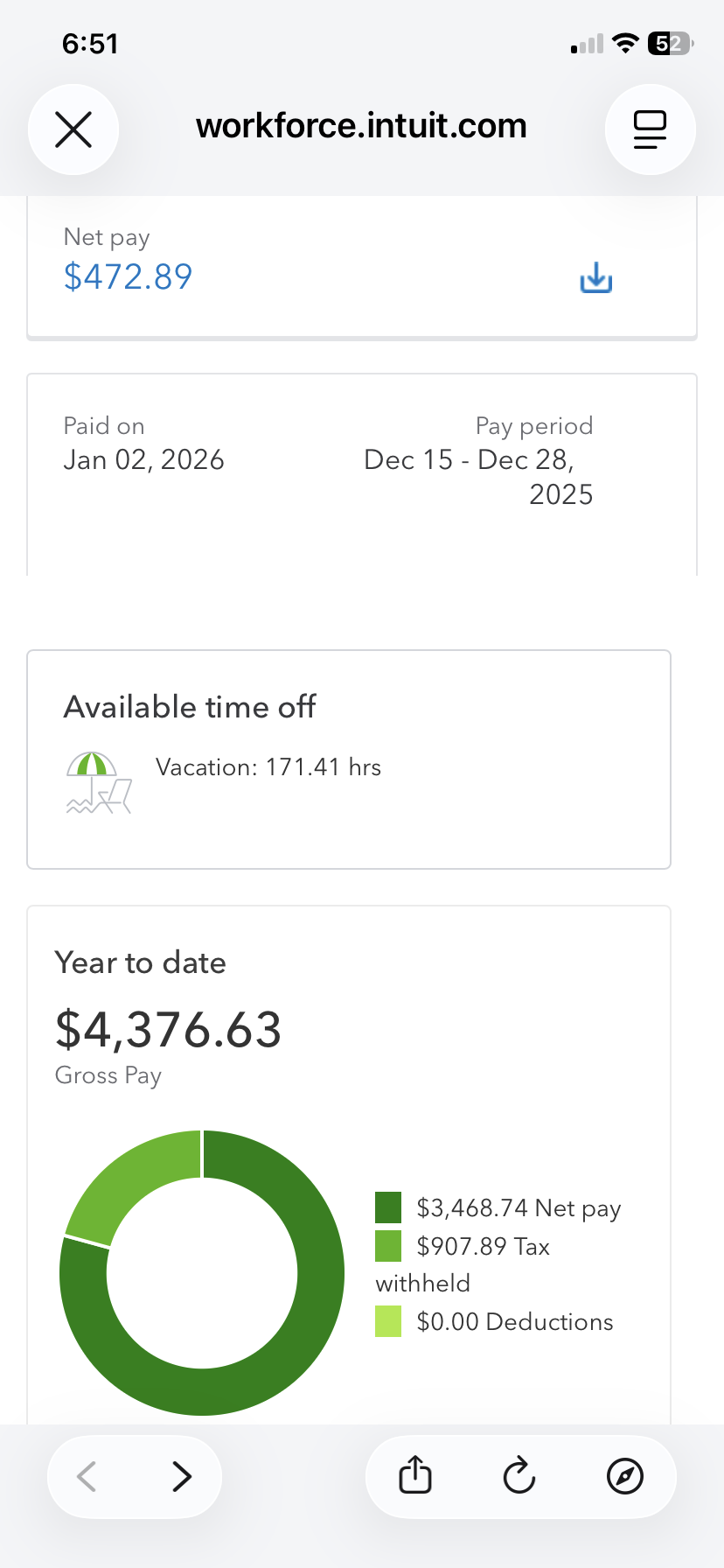Tap the Paid on Jan 02, 2026 date
Screen dimensions: 724x1568
click(143, 459)
